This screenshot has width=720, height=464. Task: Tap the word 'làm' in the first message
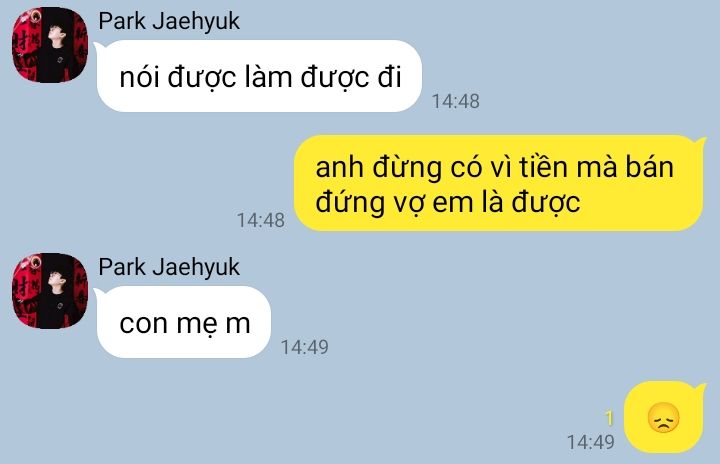pyautogui.click(x=268, y=77)
